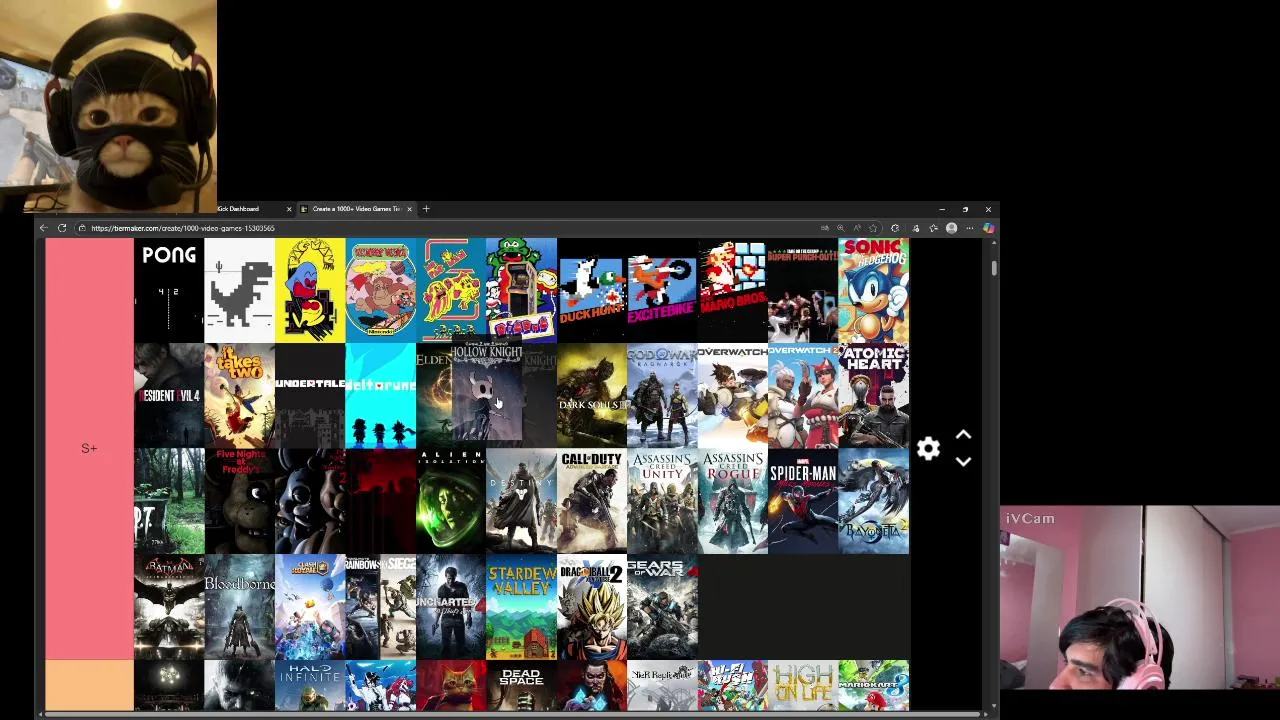The height and width of the screenshot is (720, 1280).
Task: Select the Call of Duty thumbnail
Action: [591, 501]
